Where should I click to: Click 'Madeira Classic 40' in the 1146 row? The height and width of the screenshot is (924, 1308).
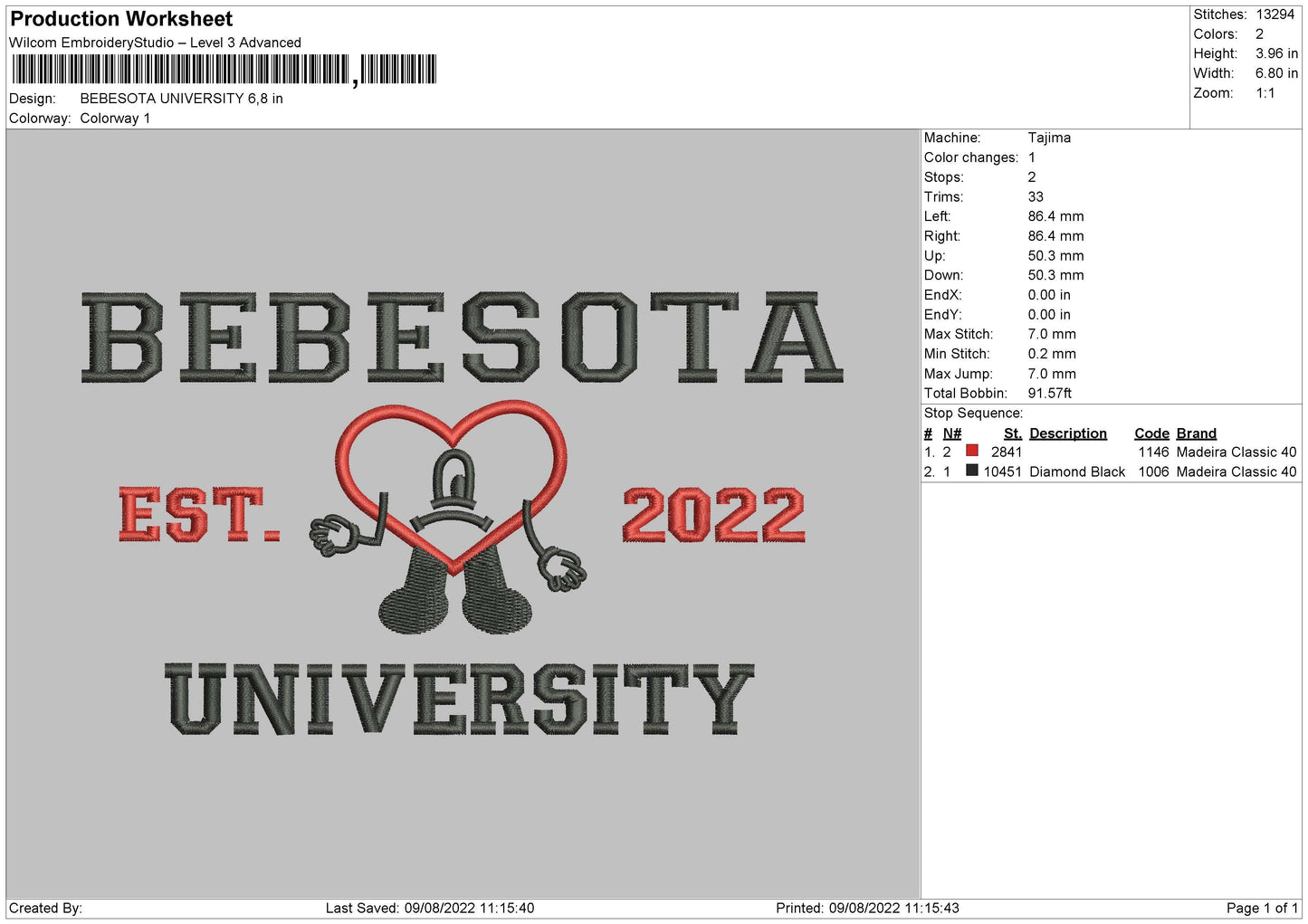(1236, 452)
